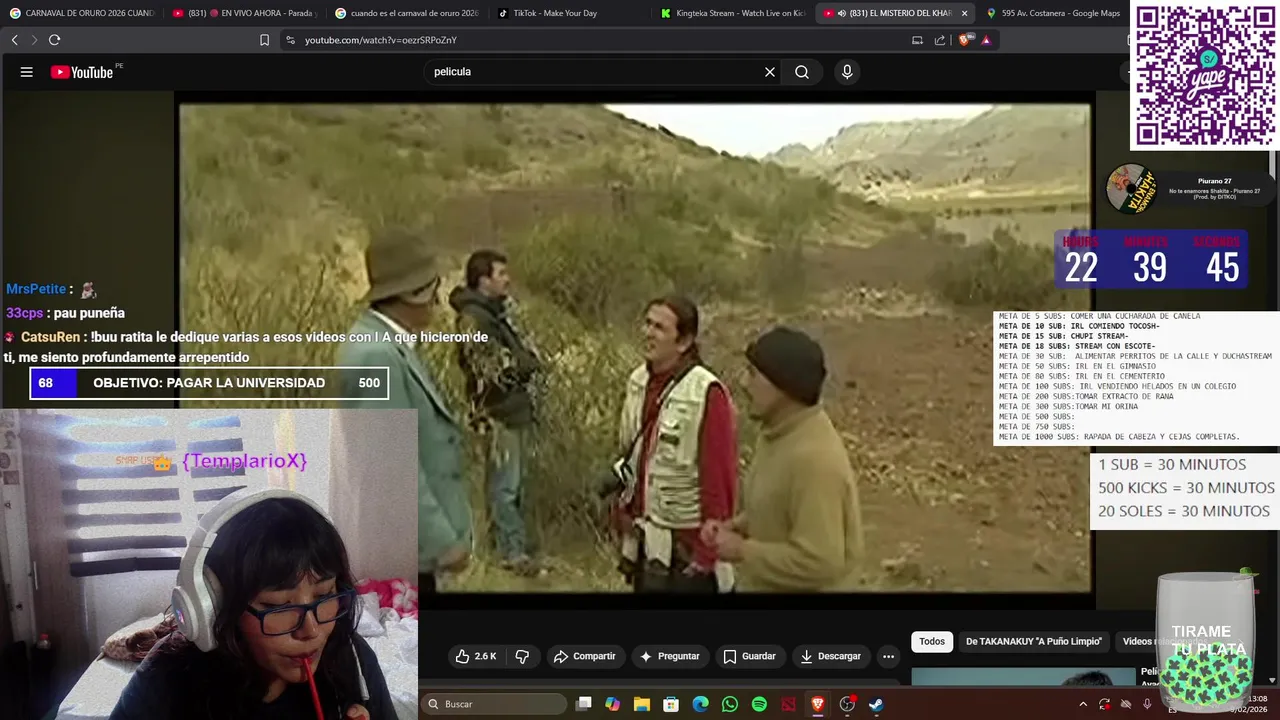Open File Explorer from the taskbar
The height and width of the screenshot is (720, 1280).
click(x=642, y=704)
